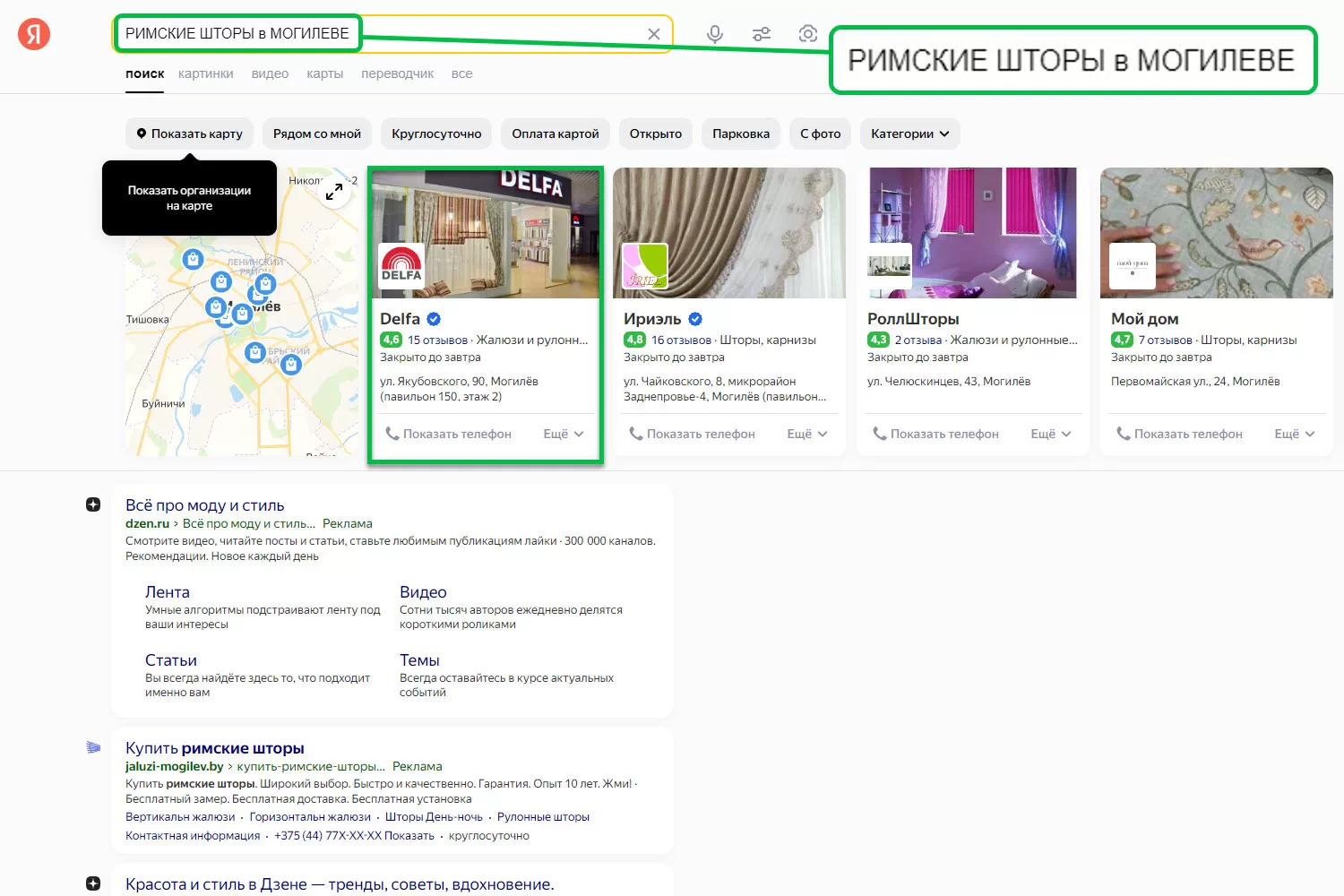Click the Delfa logo thumbnail

[x=401, y=265]
